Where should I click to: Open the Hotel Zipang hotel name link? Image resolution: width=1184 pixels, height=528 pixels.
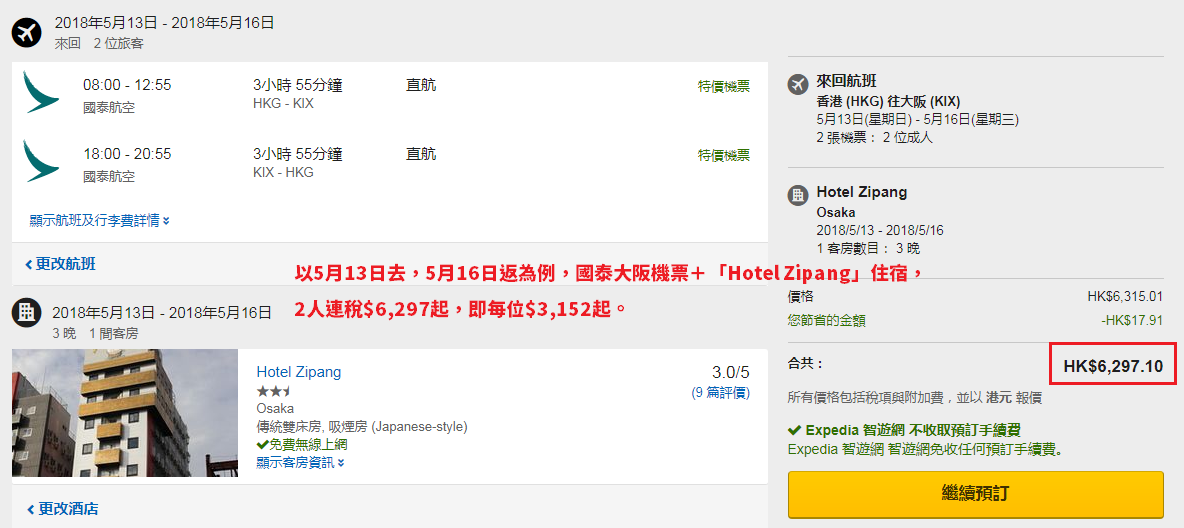(x=299, y=372)
